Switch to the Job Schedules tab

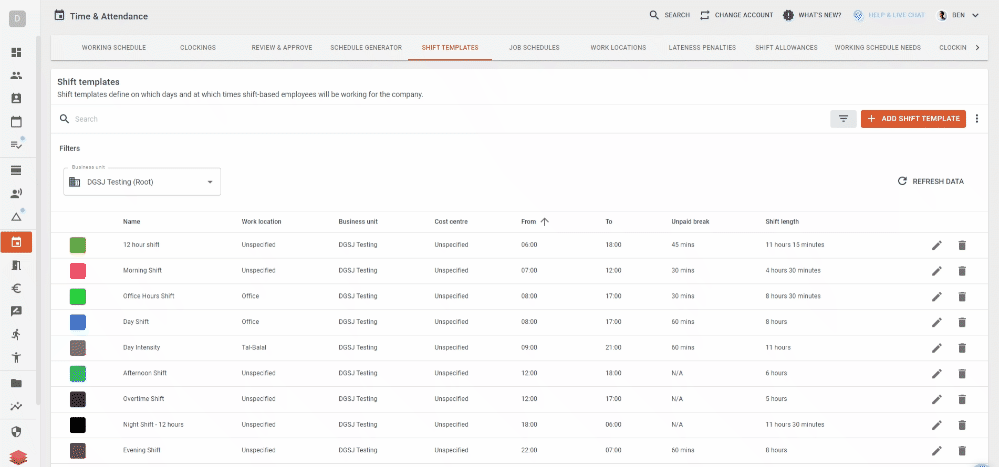(534, 48)
